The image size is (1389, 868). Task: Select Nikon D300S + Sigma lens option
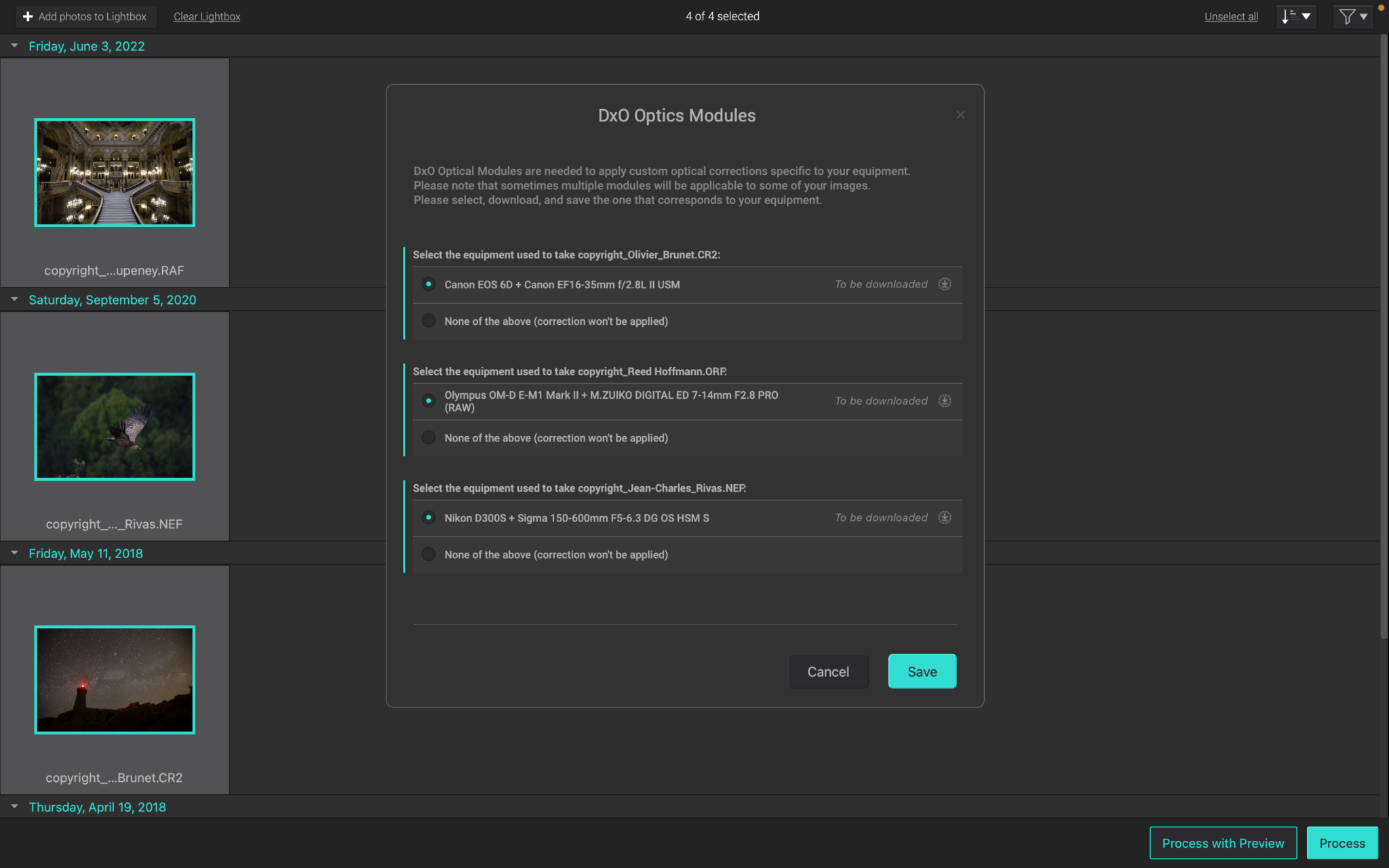pos(429,517)
